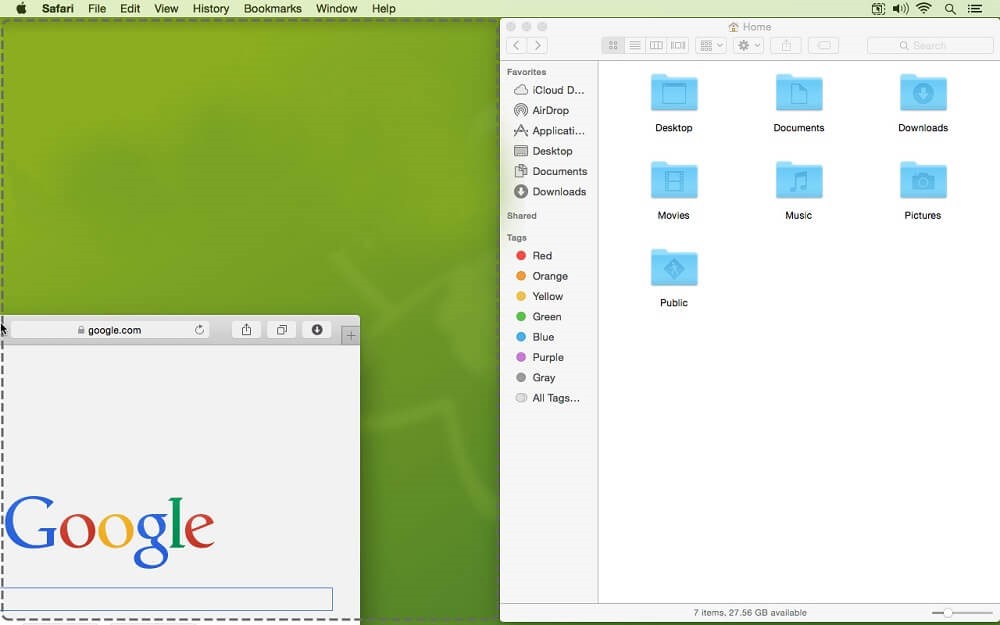Go back in Finder window
Image resolution: width=1000 pixels, height=625 pixels.
pyautogui.click(x=517, y=45)
